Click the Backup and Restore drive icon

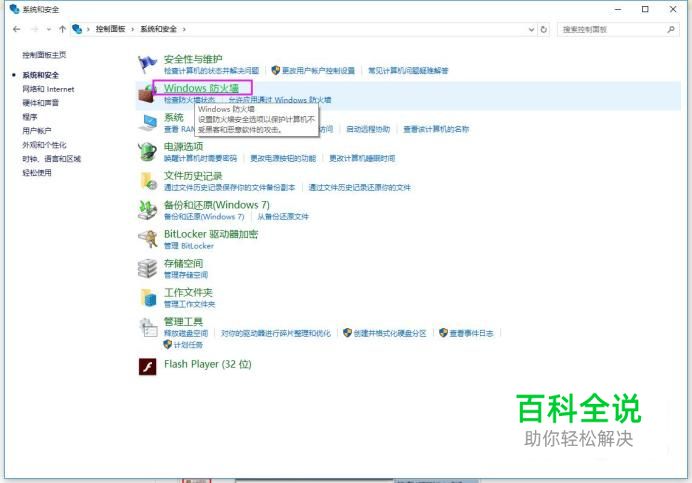(147, 210)
